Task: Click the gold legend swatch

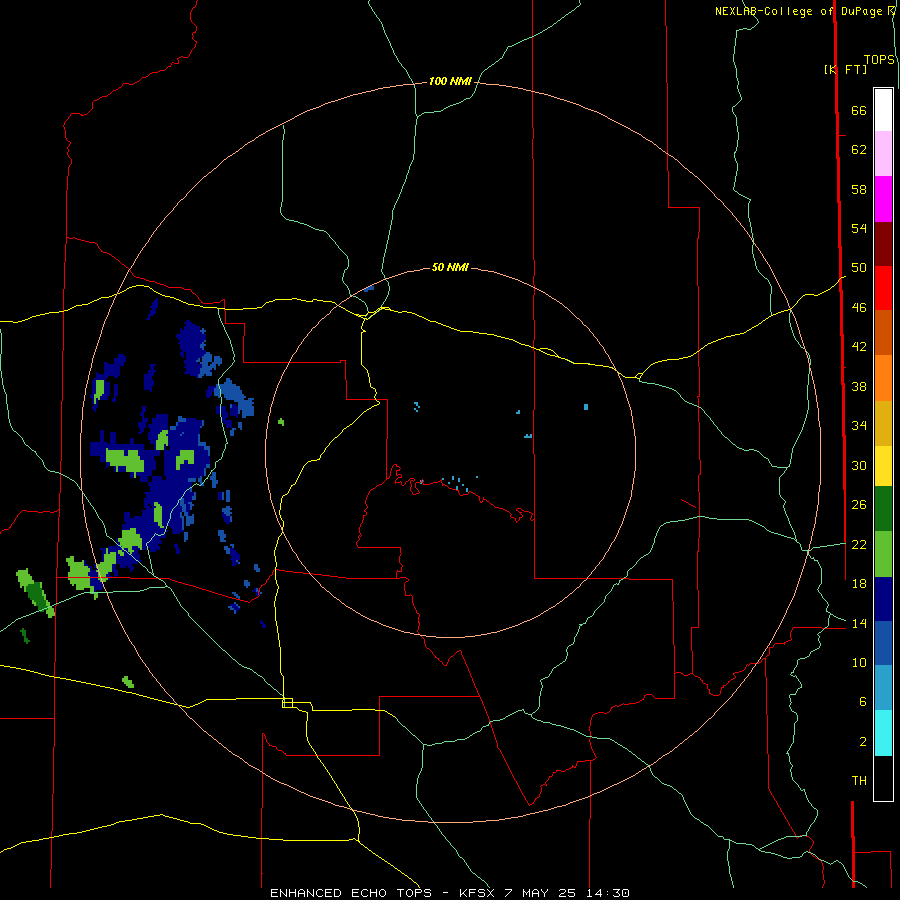Action: click(883, 423)
